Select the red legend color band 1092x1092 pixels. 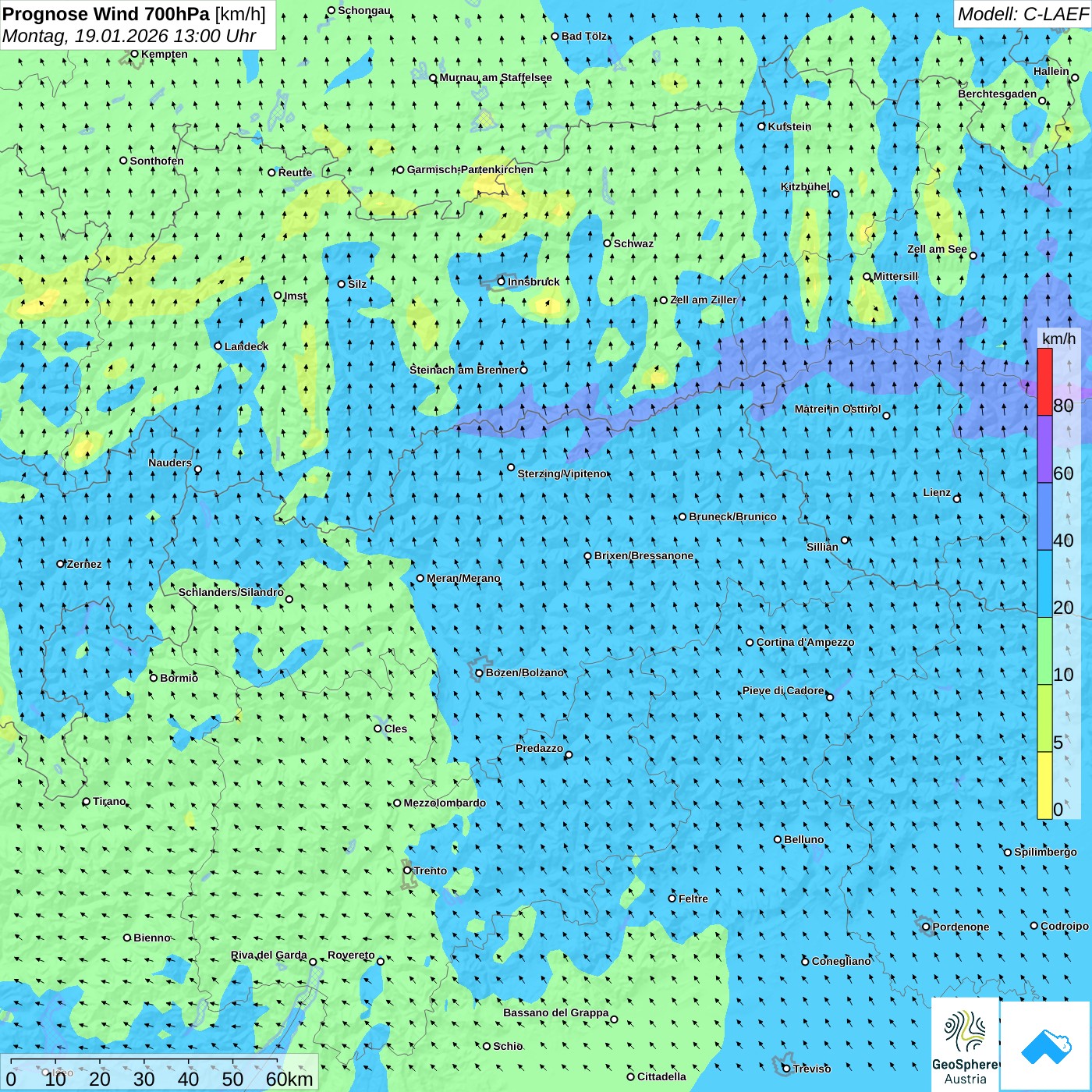(x=1044, y=381)
